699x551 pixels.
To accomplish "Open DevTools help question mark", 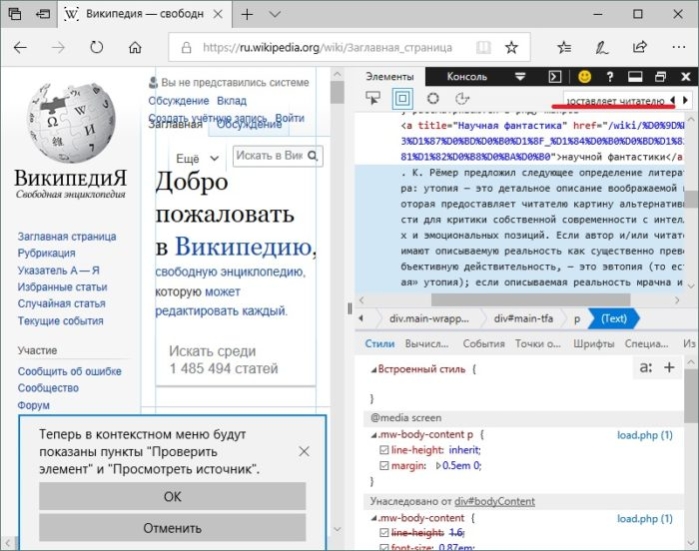I will pyautogui.click(x=610, y=77).
